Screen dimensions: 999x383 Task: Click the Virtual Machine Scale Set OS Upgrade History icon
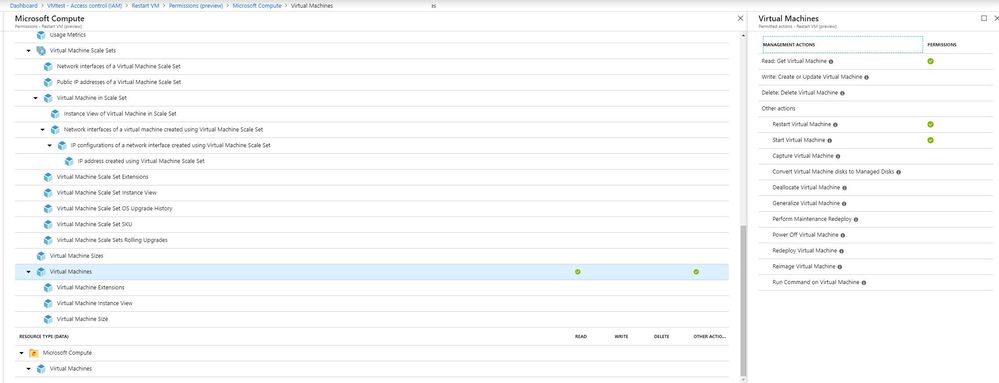pos(48,208)
